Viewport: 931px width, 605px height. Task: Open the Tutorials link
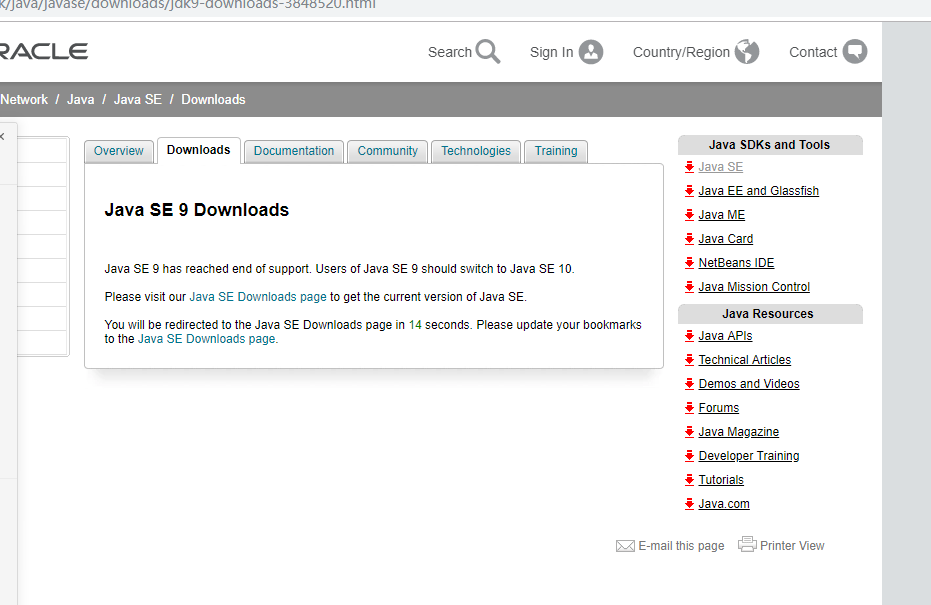pyautogui.click(x=721, y=480)
